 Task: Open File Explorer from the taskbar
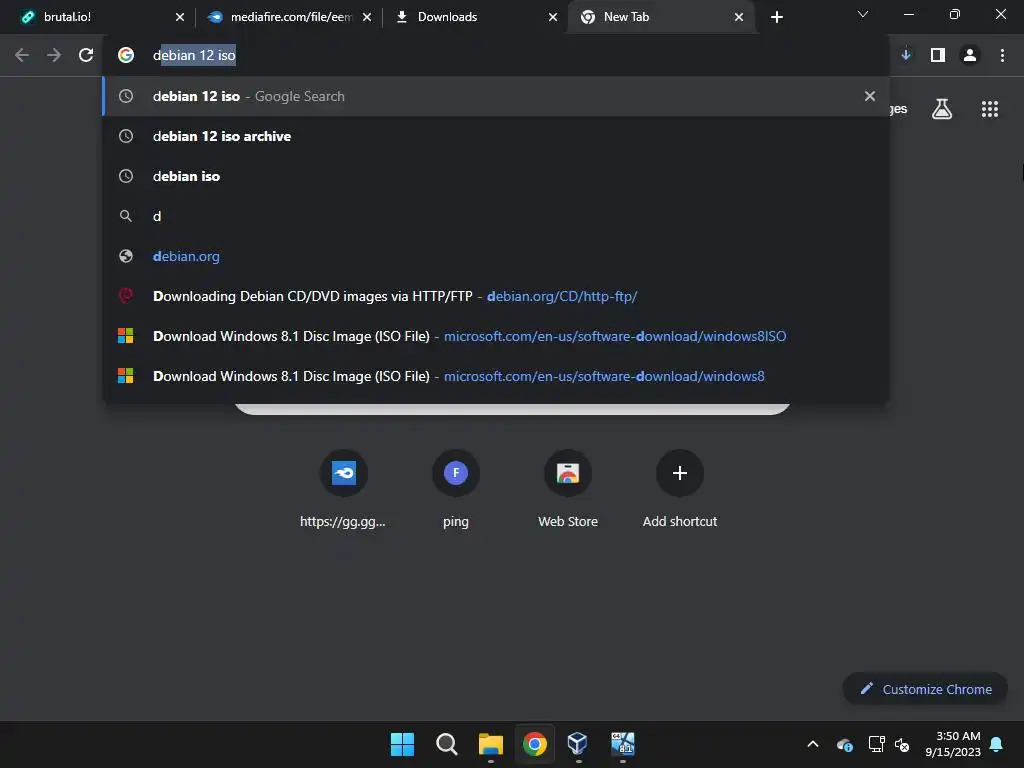pos(490,744)
